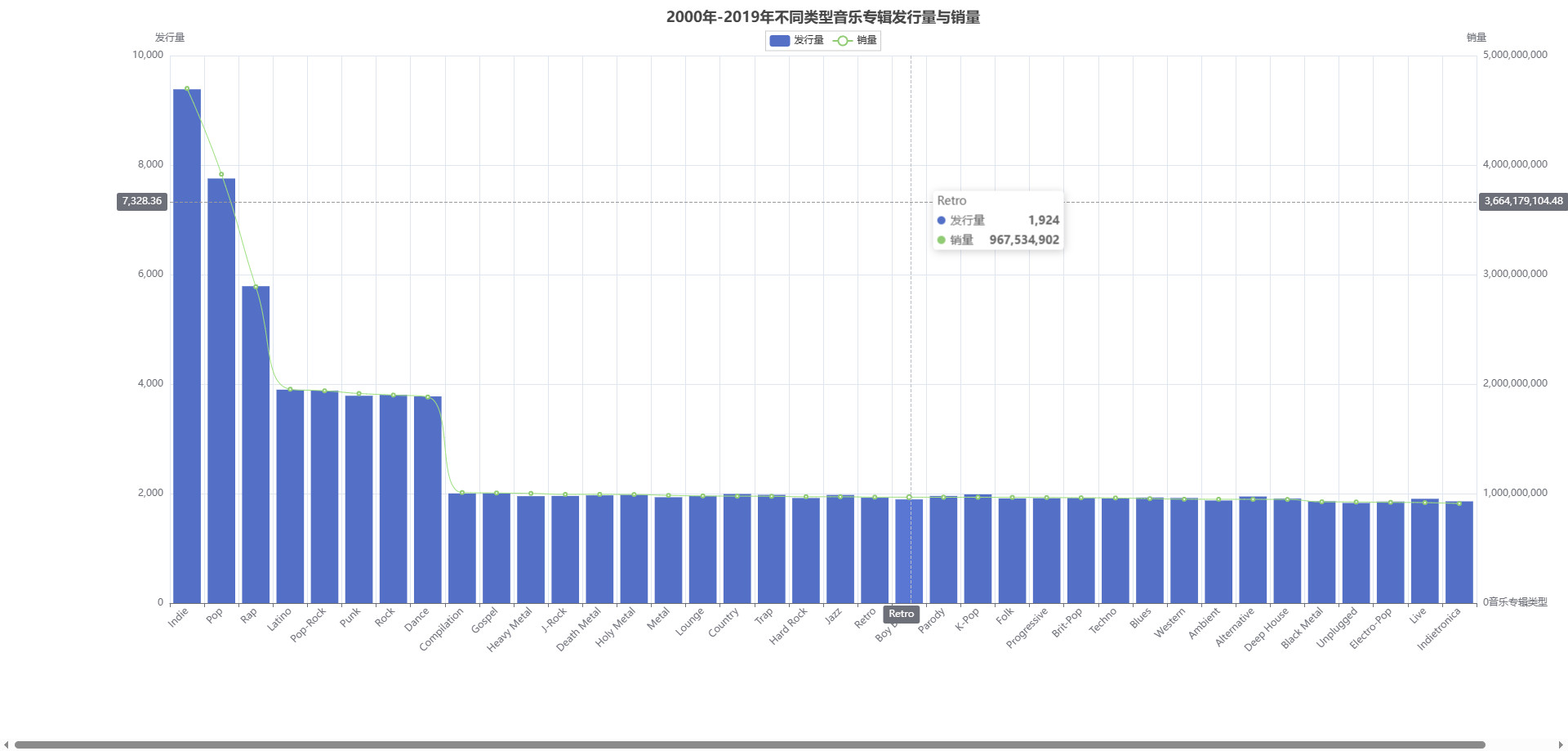Click the tooltip value 967,534,902
The image size is (1568, 751).
1024,240
